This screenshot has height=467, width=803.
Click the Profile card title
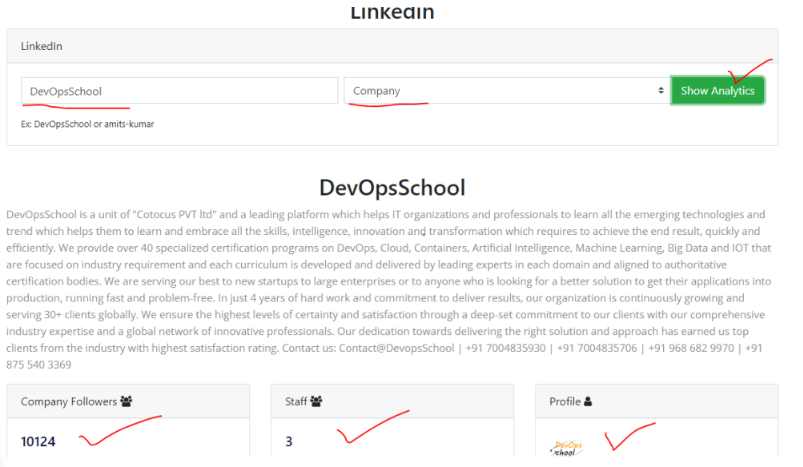[x=565, y=401]
